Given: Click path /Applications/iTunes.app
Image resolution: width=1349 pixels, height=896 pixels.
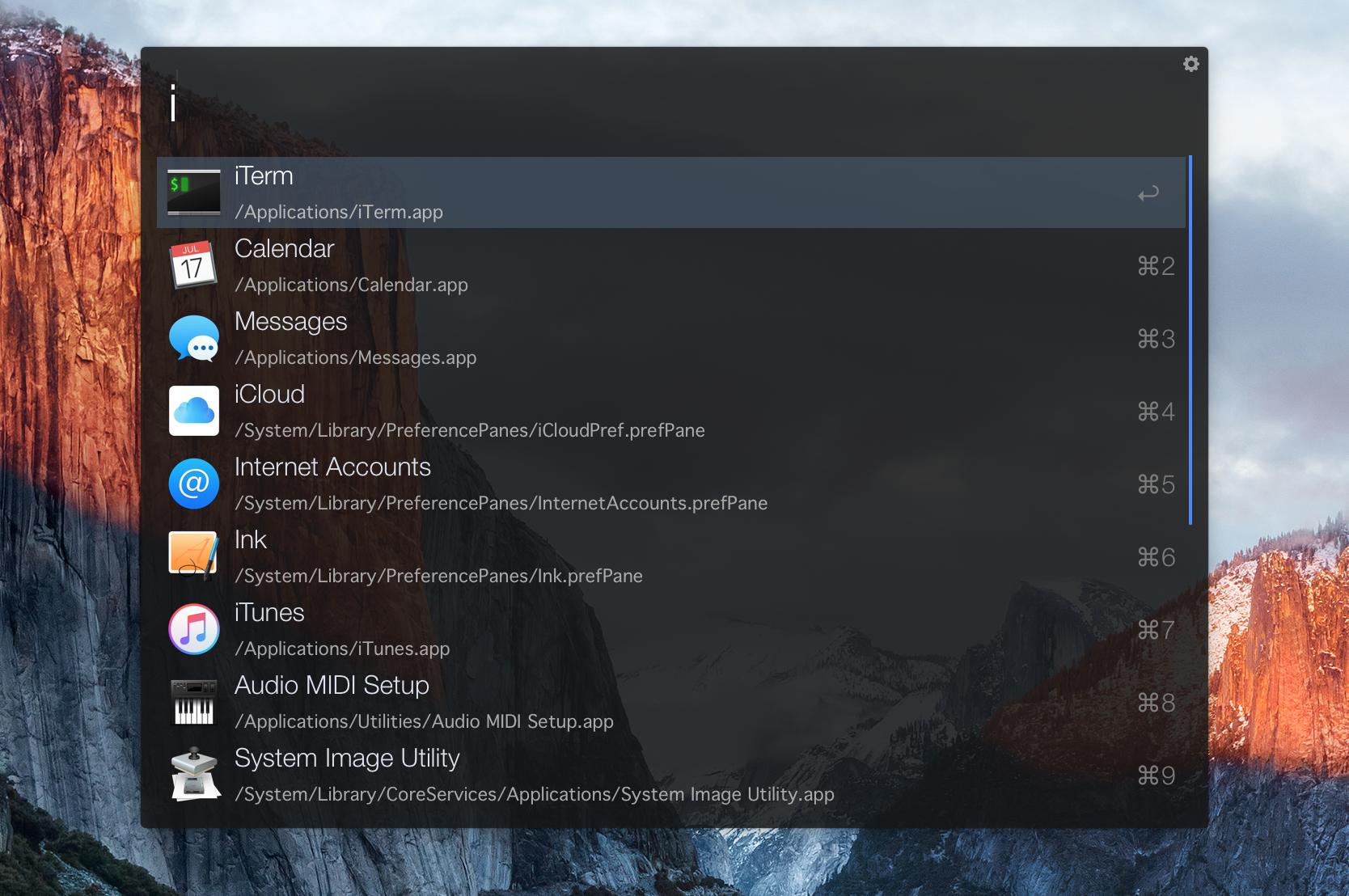Looking at the screenshot, I should 342,649.
